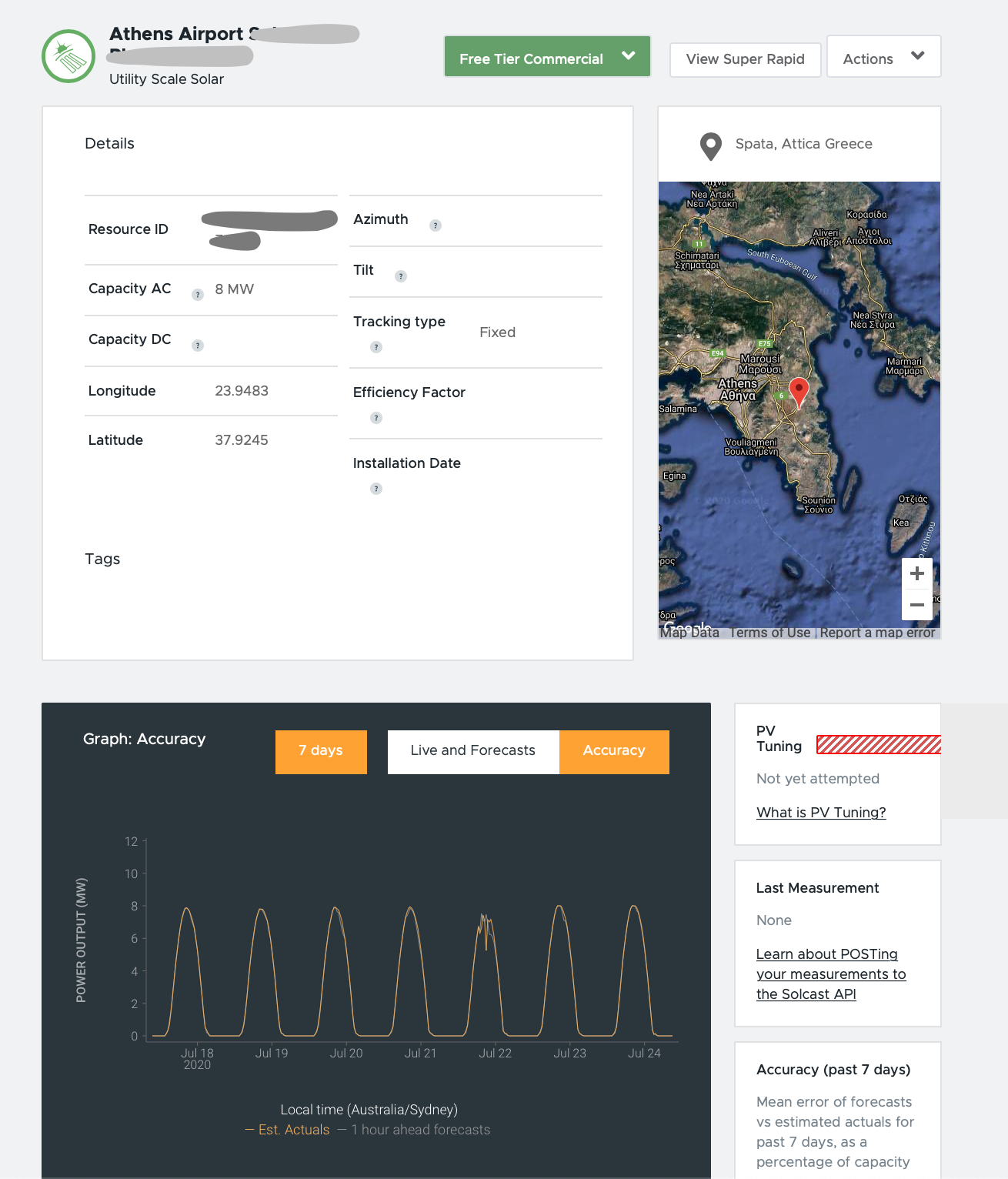Image resolution: width=1008 pixels, height=1179 pixels.
Task: Click the Fixed tracking type value
Action: 497,332
